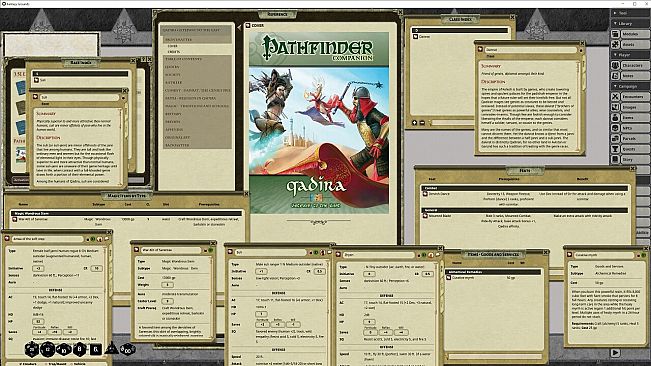Click the Initiative field on Amaa sheet
The width and height of the screenshot is (651, 366).
tap(38, 268)
